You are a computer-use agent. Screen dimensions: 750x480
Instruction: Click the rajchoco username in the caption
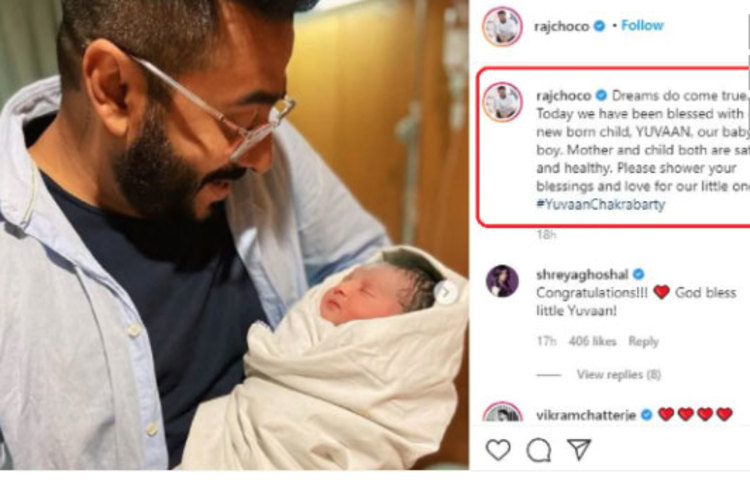pyautogui.click(x=563, y=96)
